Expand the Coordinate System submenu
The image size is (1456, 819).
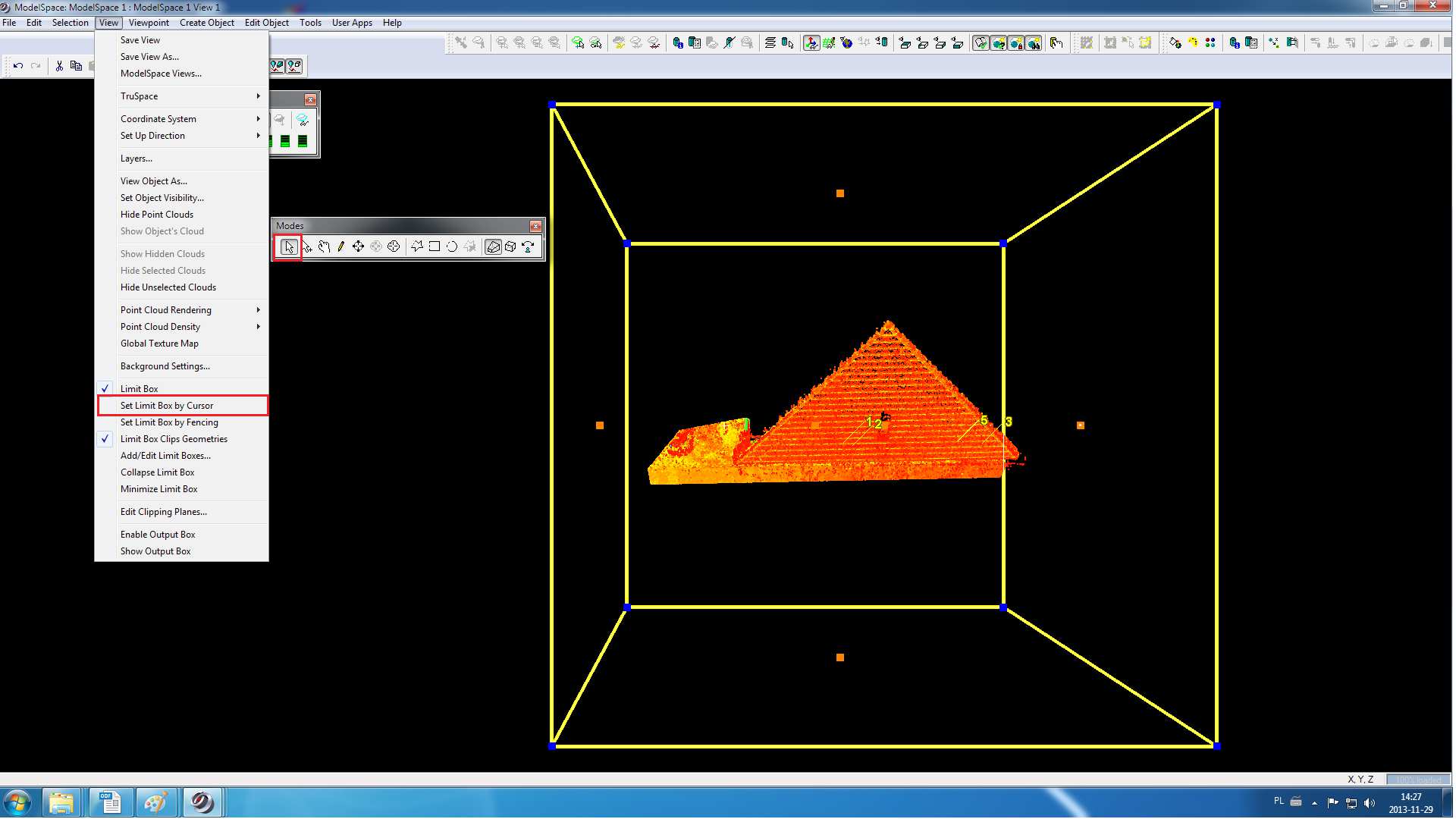pos(182,119)
